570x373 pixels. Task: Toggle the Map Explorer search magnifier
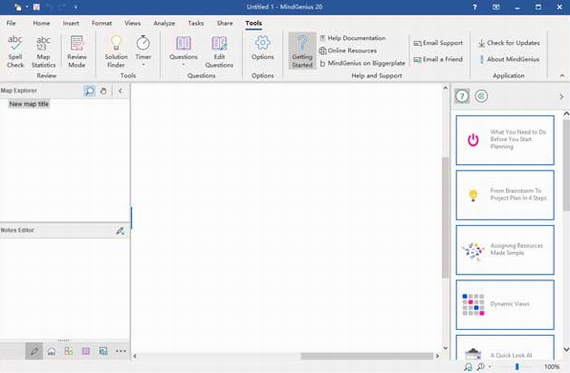click(89, 91)
